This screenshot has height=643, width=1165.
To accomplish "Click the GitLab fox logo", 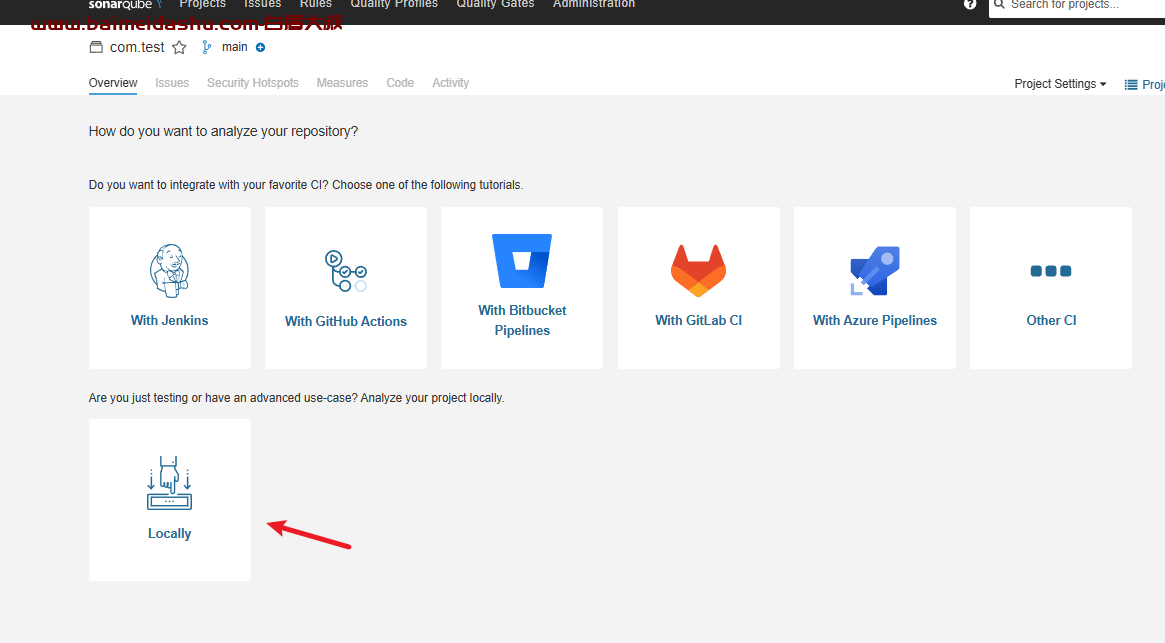I will (698, 271).
